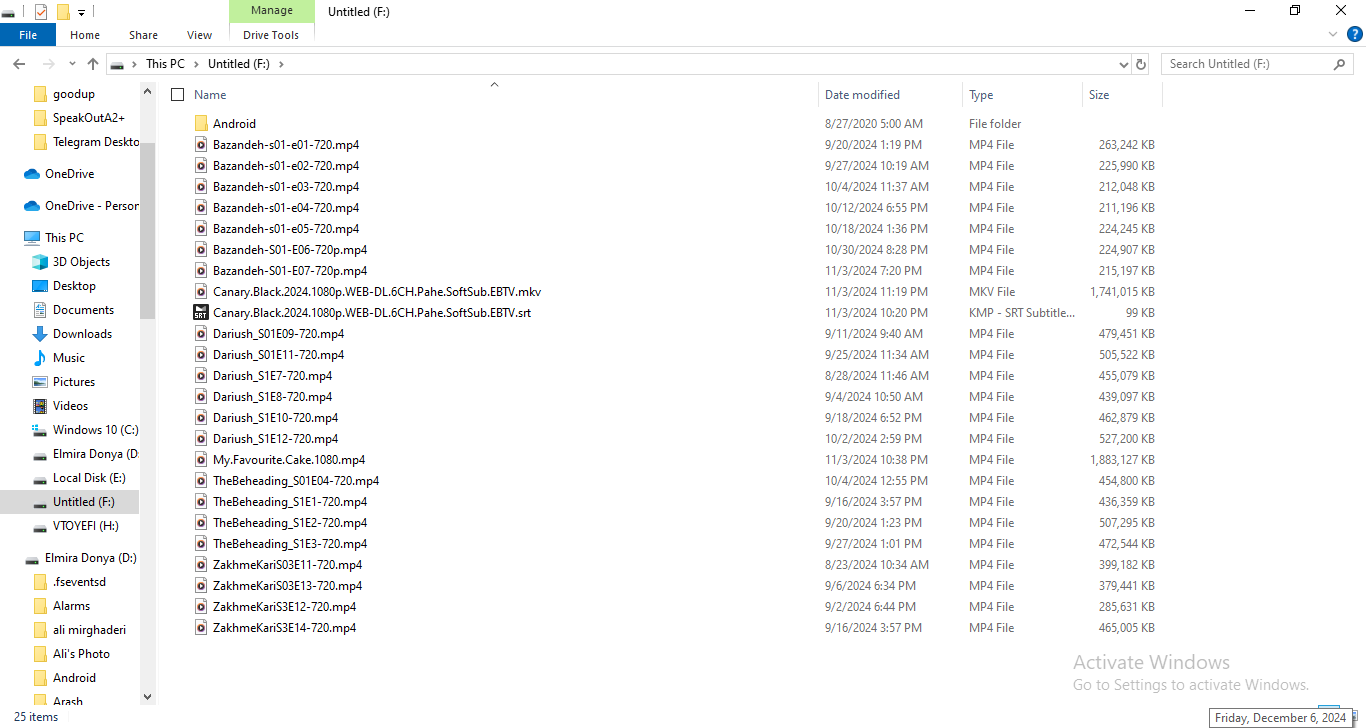Select TheBeheading_S01E04-720.mp4
Screen dimensions: 1366x728
click(296, 481)
